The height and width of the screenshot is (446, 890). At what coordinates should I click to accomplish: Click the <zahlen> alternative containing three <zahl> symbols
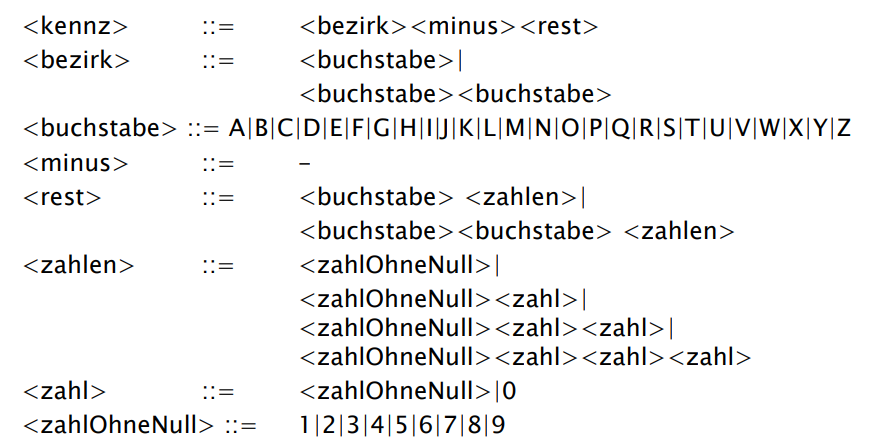tap(525, 357)
